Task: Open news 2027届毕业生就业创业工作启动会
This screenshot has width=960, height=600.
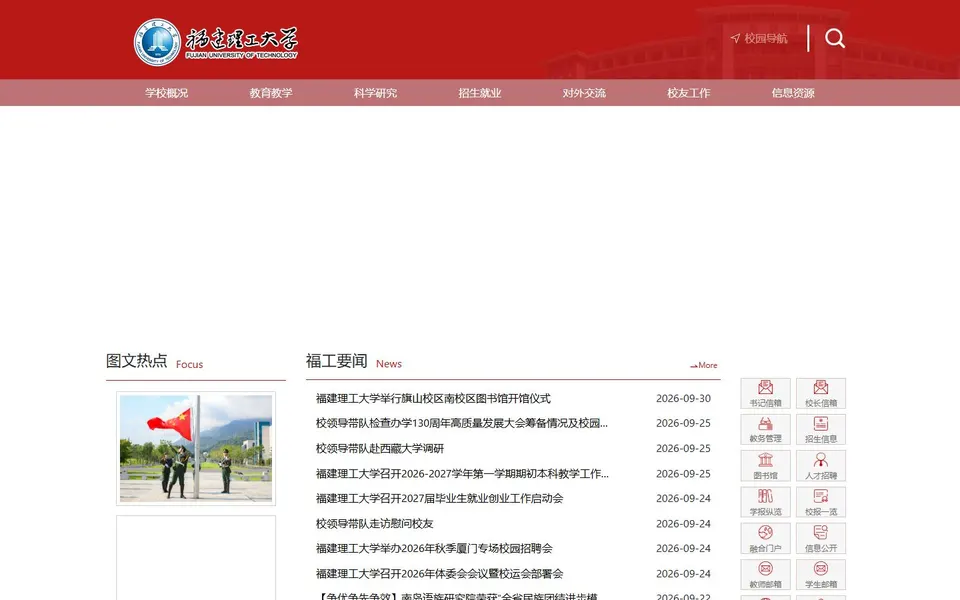Action: [x=440, y=498]
